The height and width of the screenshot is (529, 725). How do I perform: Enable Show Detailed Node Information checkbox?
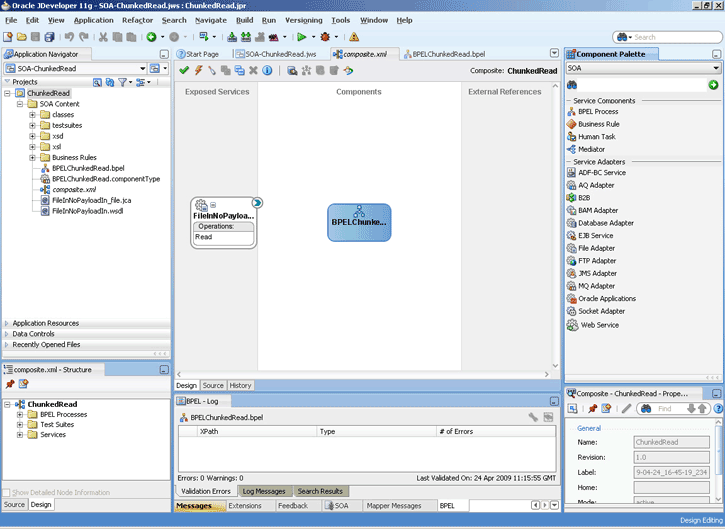coord(8,492)
